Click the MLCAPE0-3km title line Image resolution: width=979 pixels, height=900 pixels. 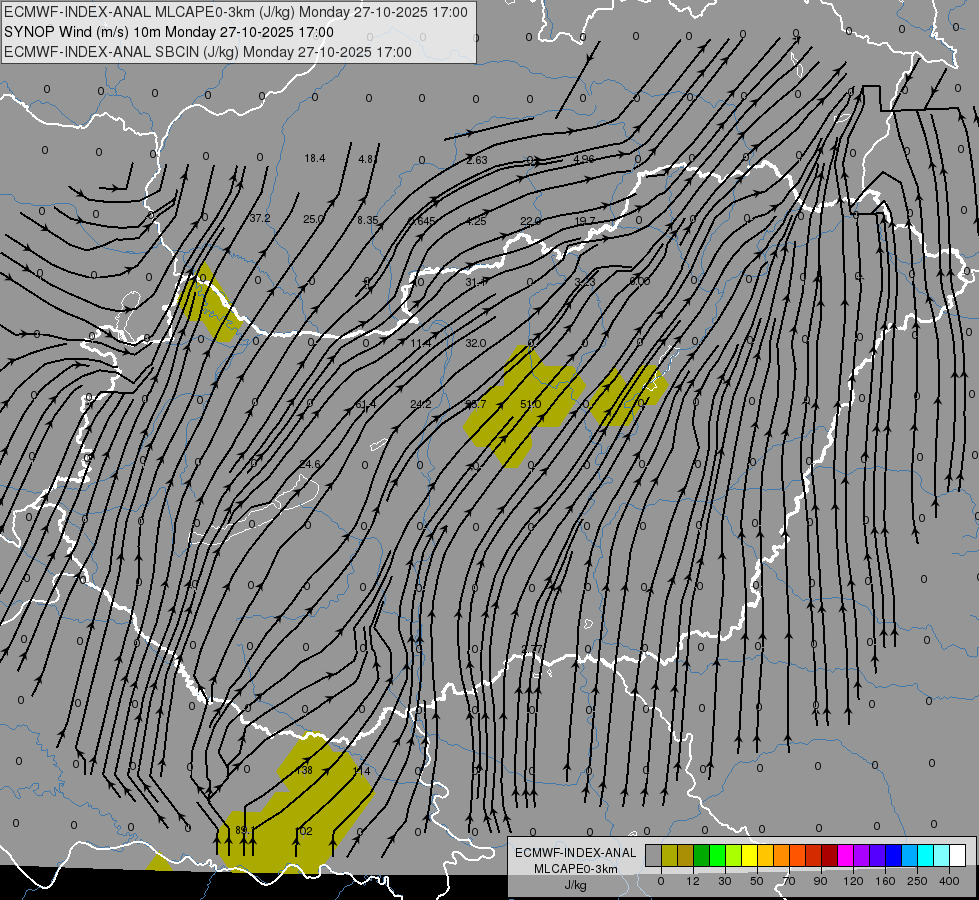[235, 12]
